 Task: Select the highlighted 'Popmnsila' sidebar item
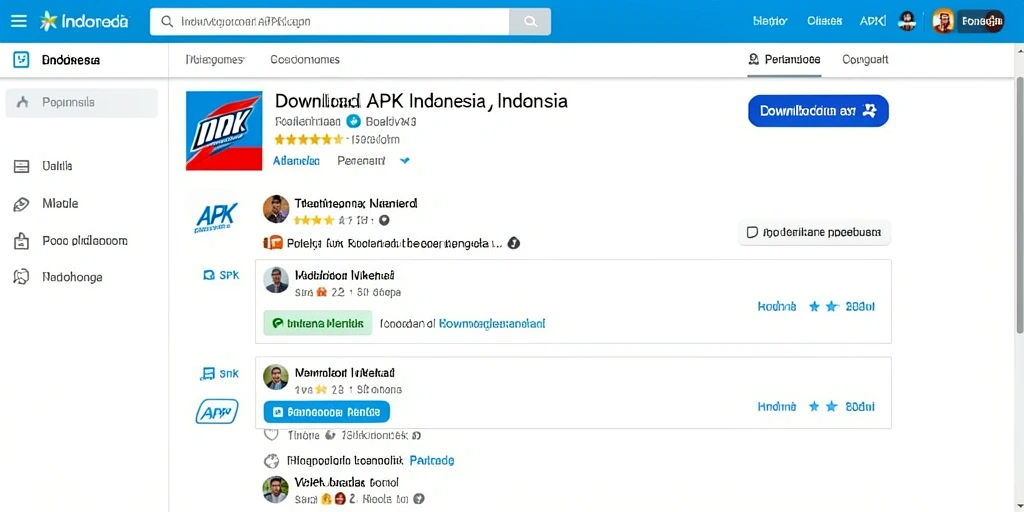tap(82, 103)
